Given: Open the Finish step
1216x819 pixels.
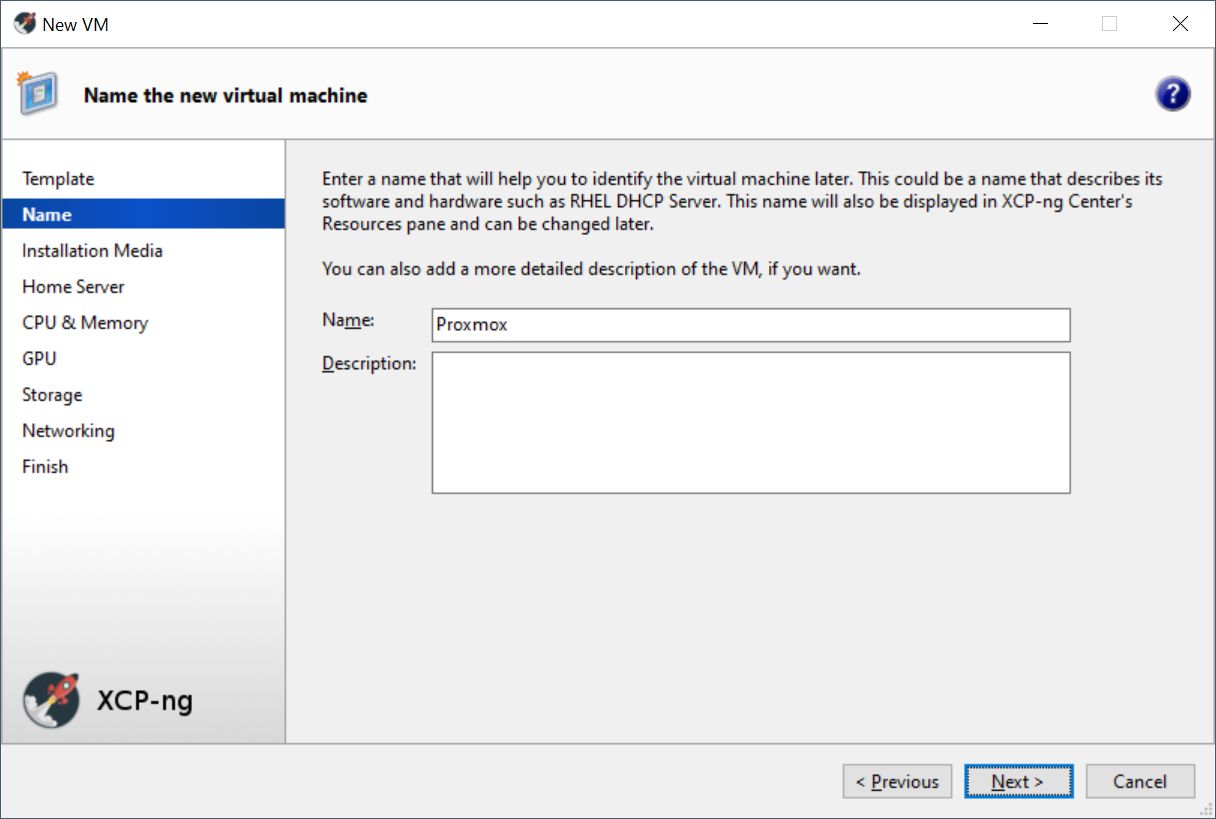Looking at the screenshot, I should point(45,467).
